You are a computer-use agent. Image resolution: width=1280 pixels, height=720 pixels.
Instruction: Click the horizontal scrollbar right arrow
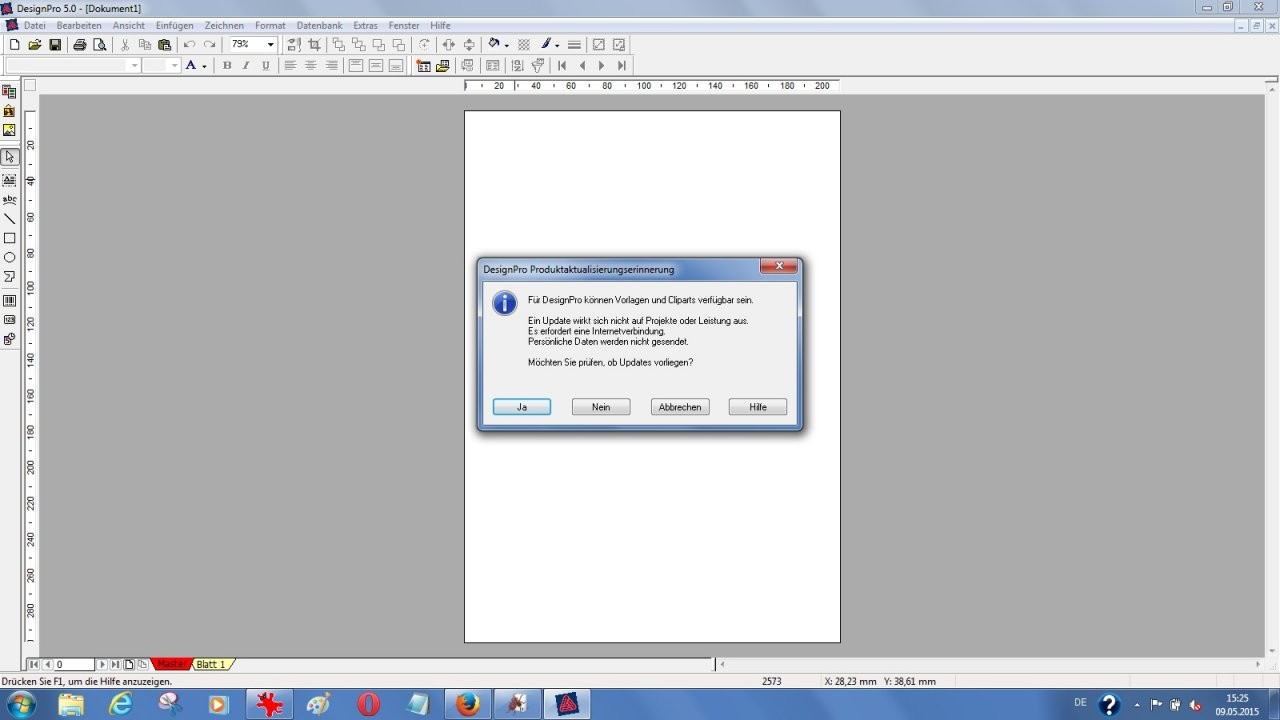coord(1258,664)
